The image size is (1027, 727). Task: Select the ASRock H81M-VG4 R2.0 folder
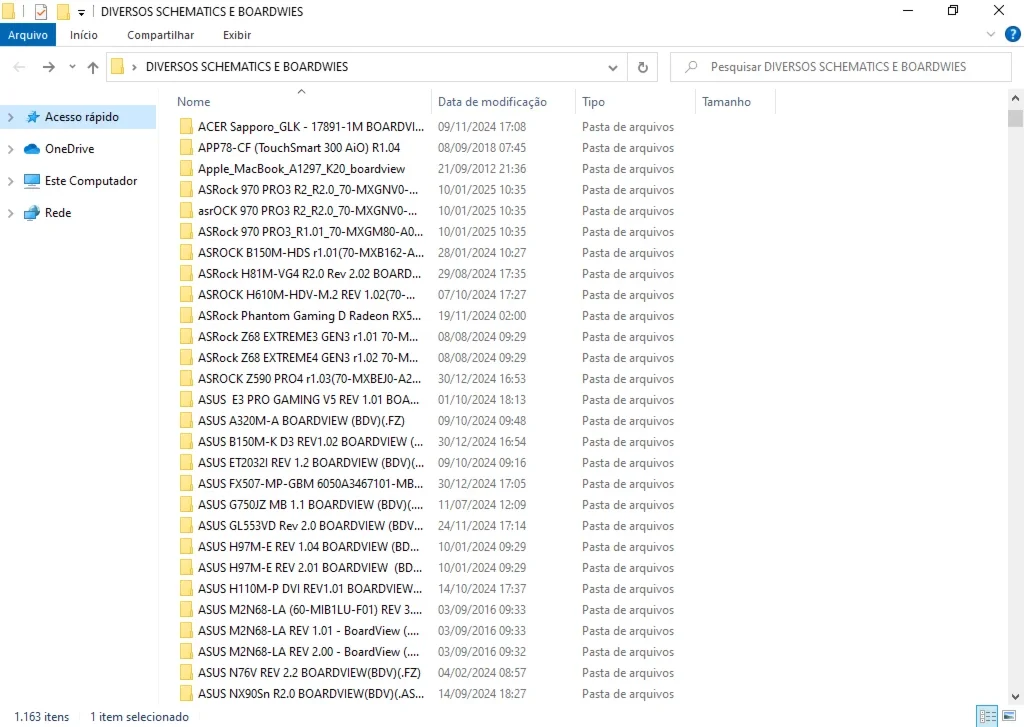309,273
